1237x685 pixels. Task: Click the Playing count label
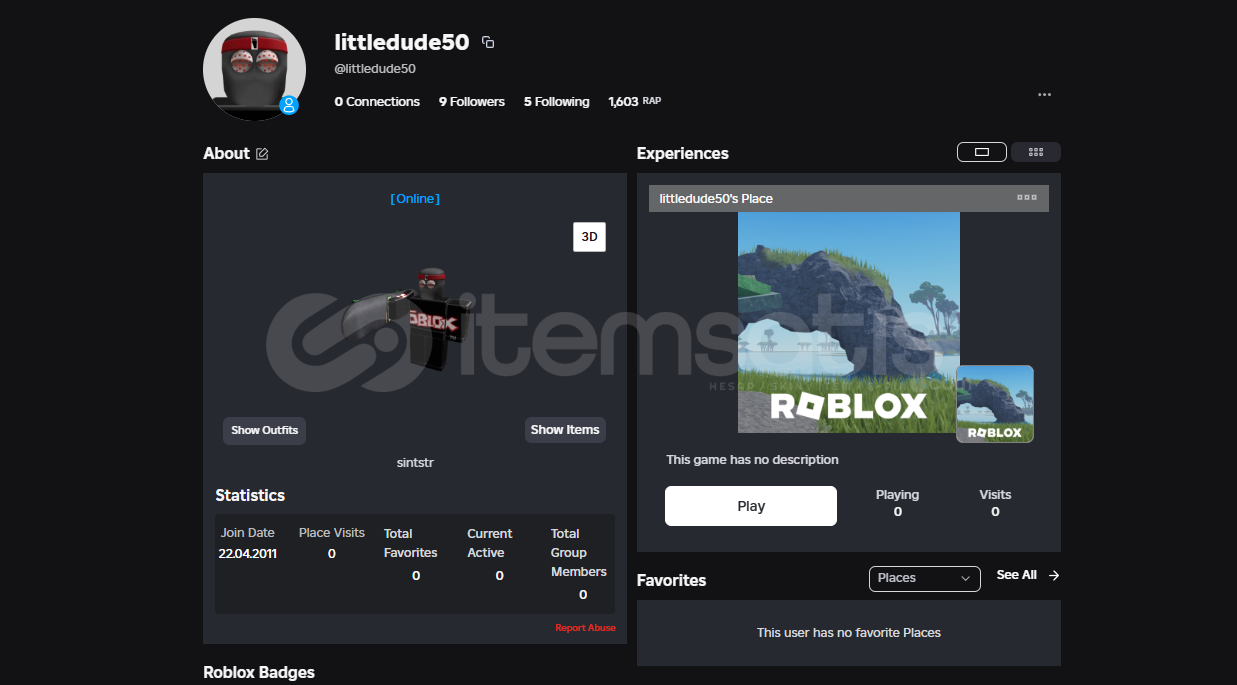point(897,495)
